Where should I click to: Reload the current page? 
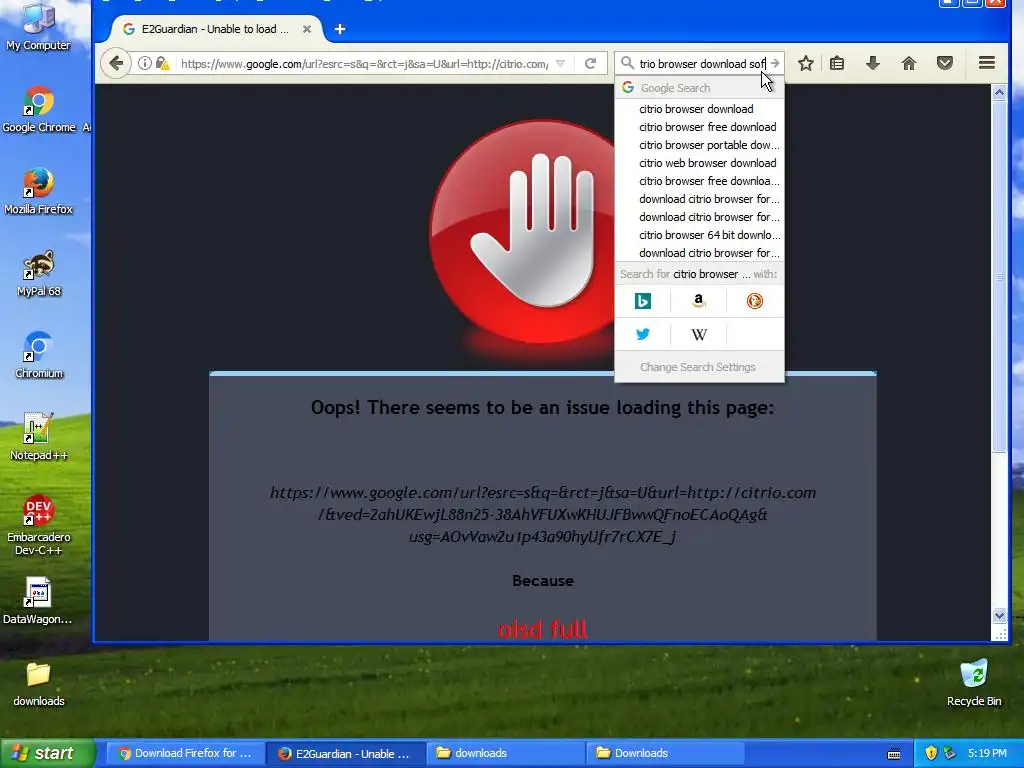pyautogui.click(x=590, y=63)
